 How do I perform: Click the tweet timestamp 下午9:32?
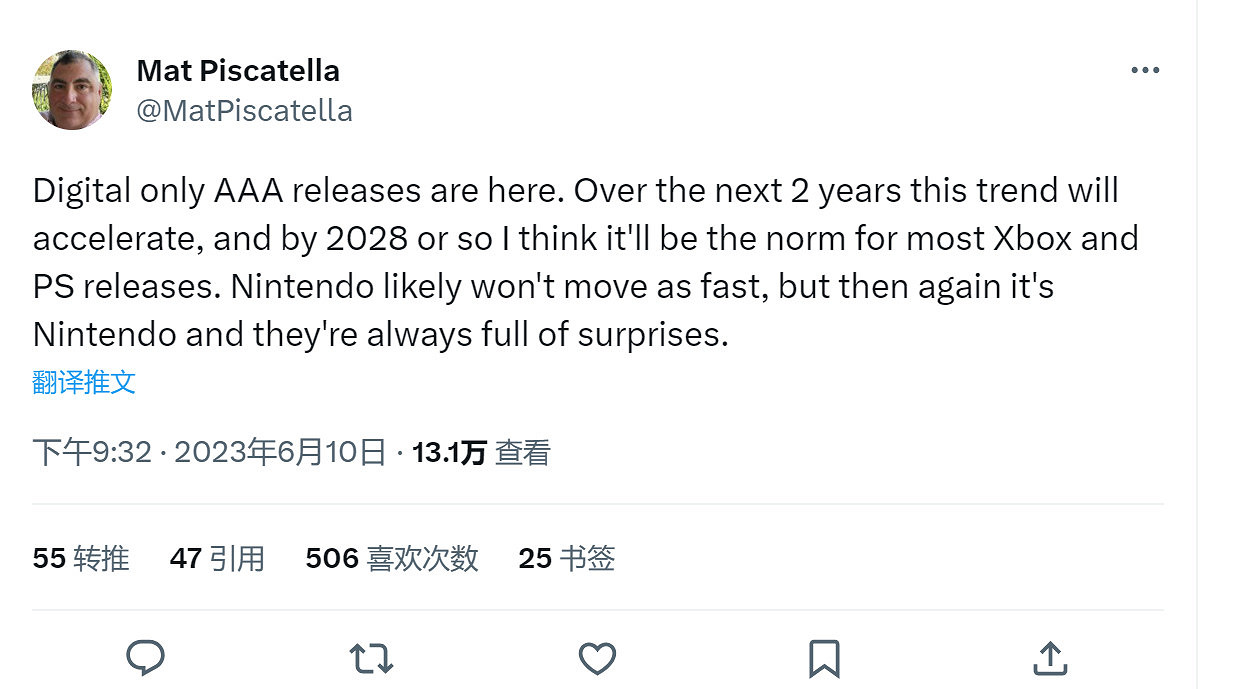(91, 452)
